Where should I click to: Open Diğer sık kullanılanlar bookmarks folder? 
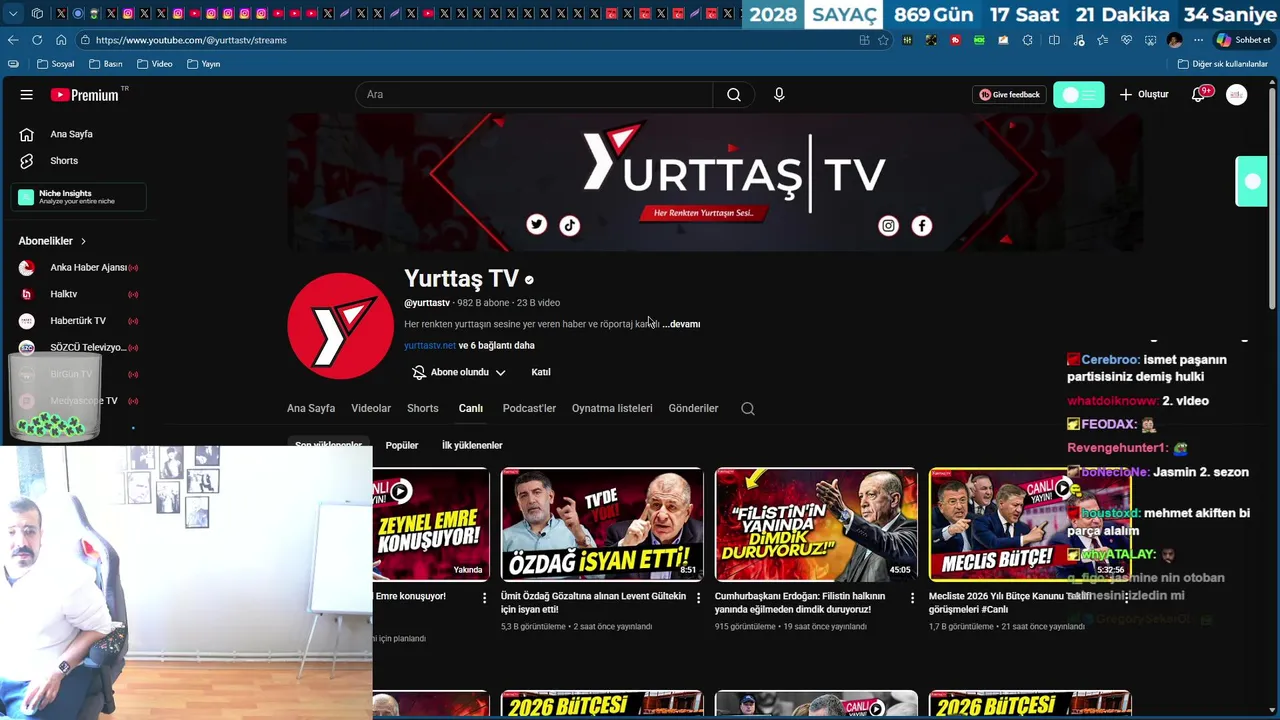[1222, 64]
